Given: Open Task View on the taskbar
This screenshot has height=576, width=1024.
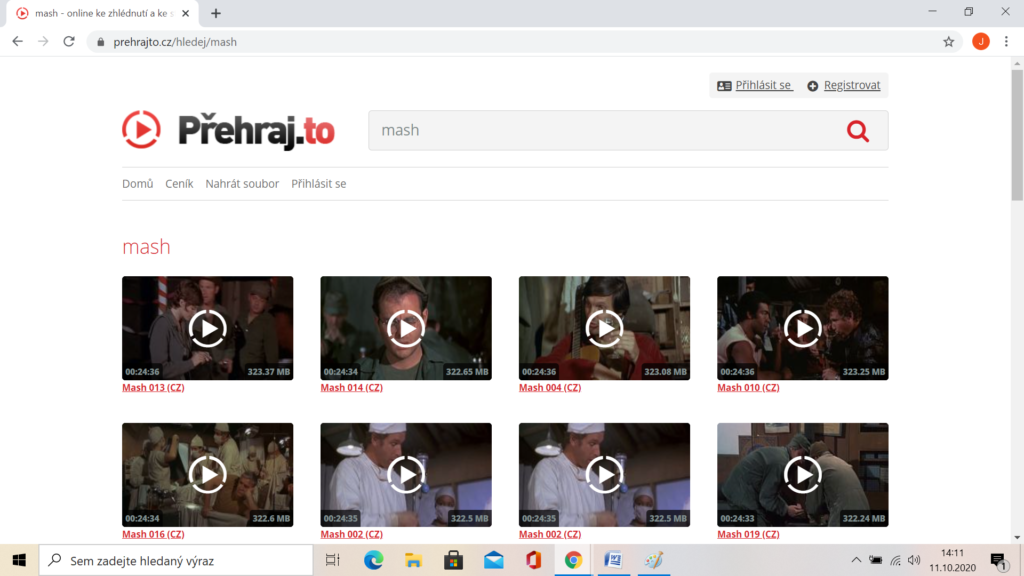Looking at the screenshot, I should click(333, 560).
